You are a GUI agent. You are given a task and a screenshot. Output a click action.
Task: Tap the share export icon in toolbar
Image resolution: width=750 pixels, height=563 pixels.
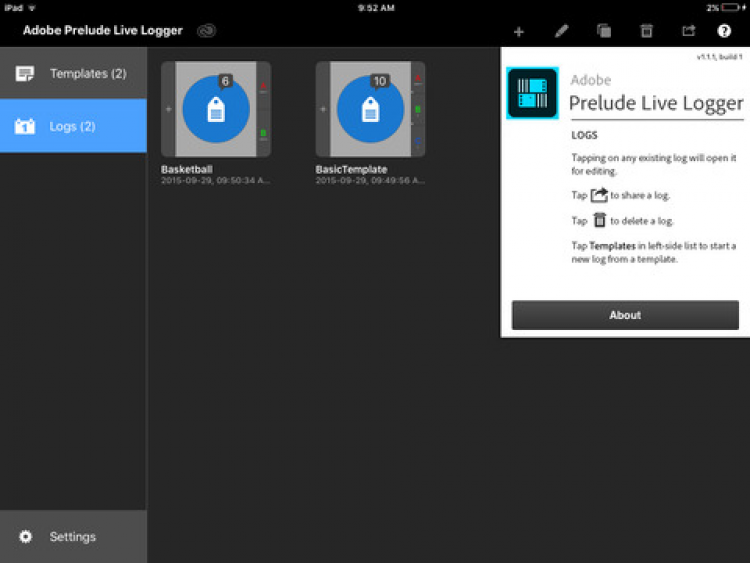688,31
